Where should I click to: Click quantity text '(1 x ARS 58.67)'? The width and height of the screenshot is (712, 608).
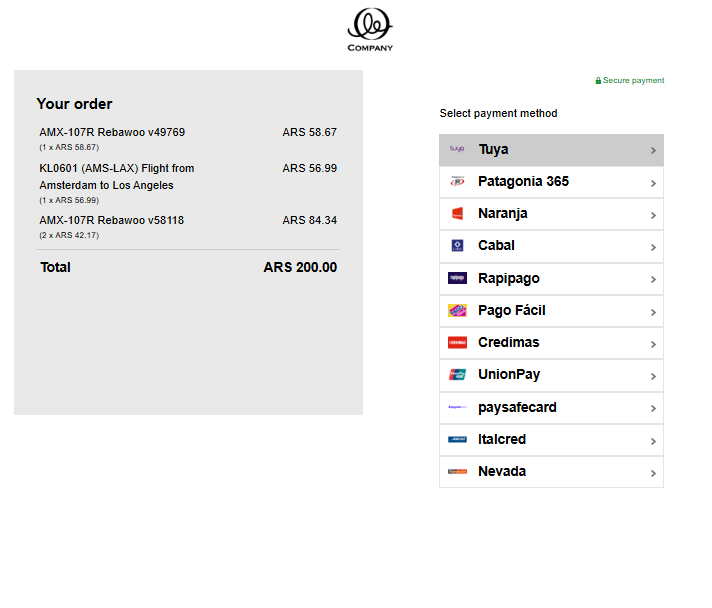point(69,147)
